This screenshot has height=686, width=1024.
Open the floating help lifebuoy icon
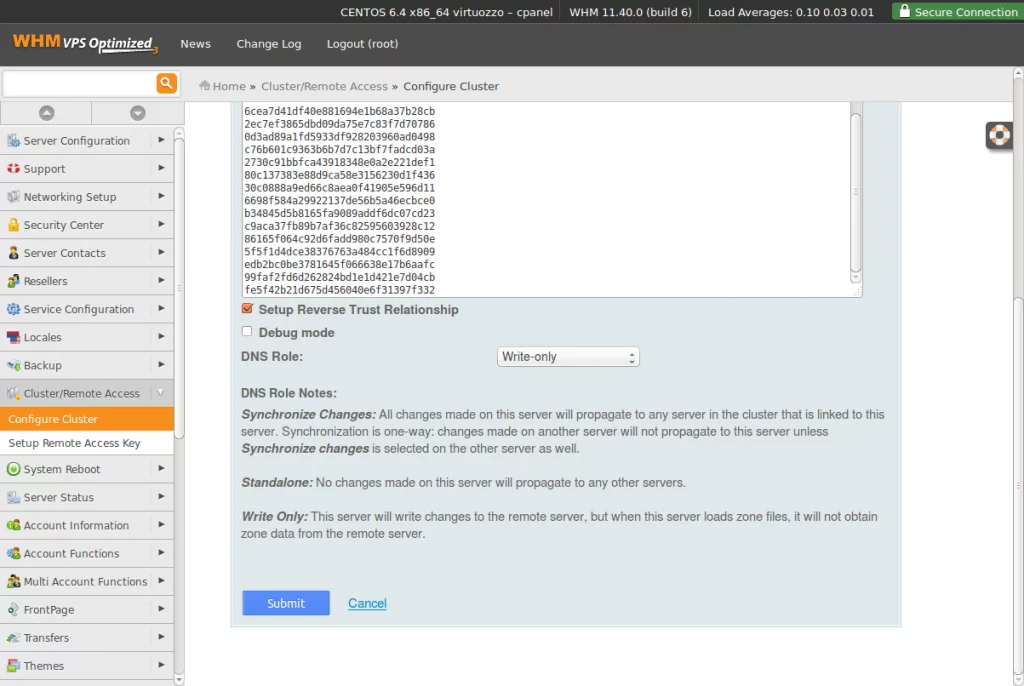pyautogui.click(x=999, y=135)
